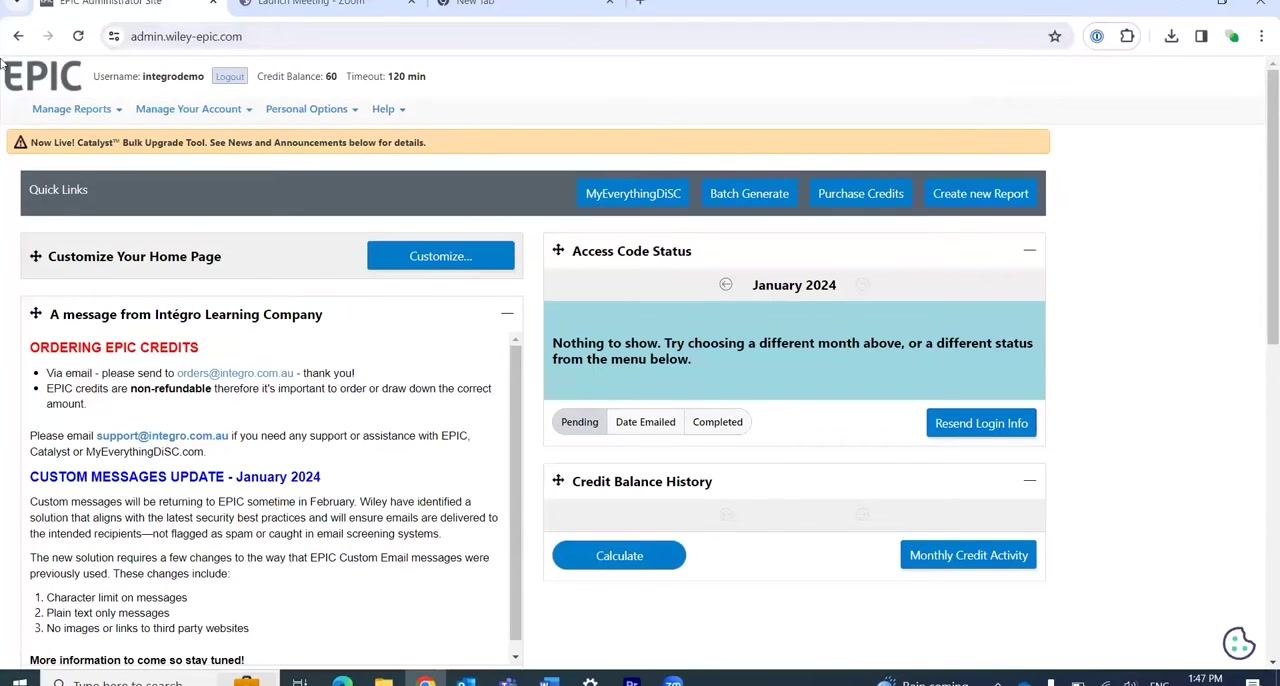Click the January 2024 month label

(x=794, y=285)
